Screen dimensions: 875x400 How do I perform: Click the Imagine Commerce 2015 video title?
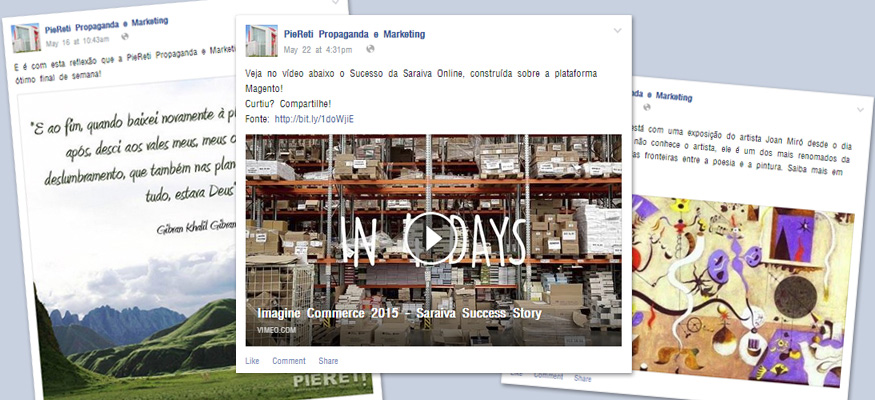pyautogui.click(x=399, y=314)
